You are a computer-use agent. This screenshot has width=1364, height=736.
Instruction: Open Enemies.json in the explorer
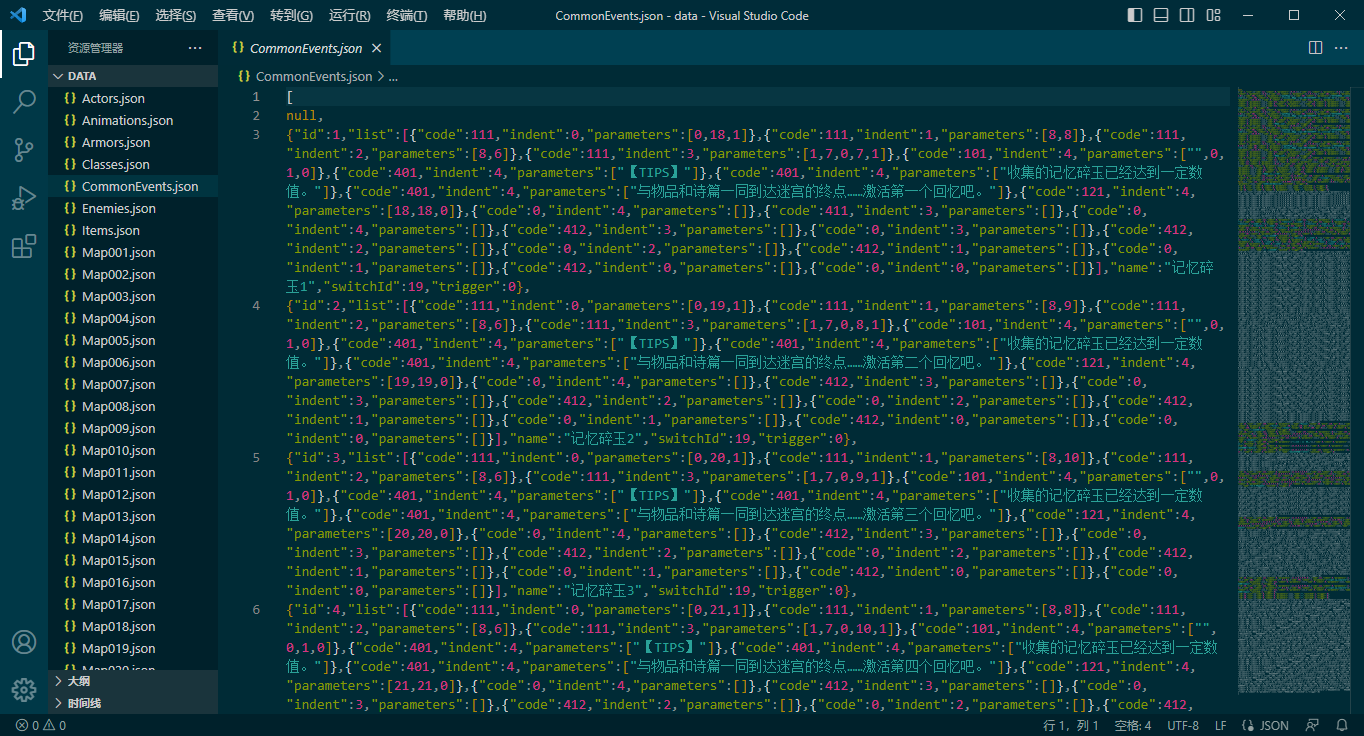(x=119, y=208)
